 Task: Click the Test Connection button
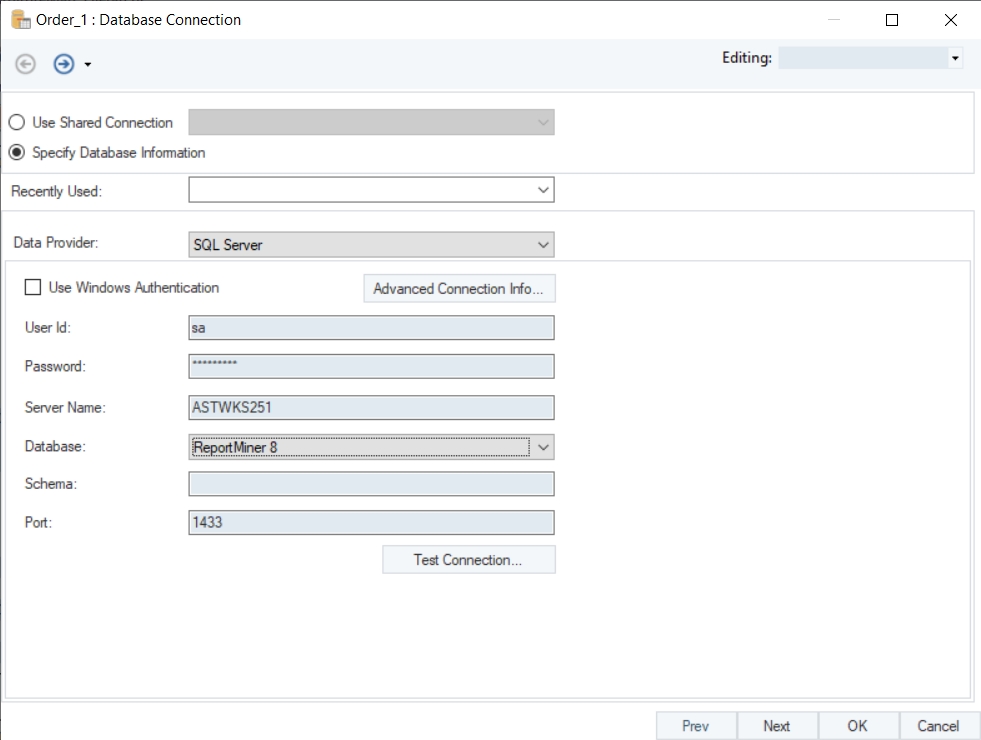click(468, 560)
